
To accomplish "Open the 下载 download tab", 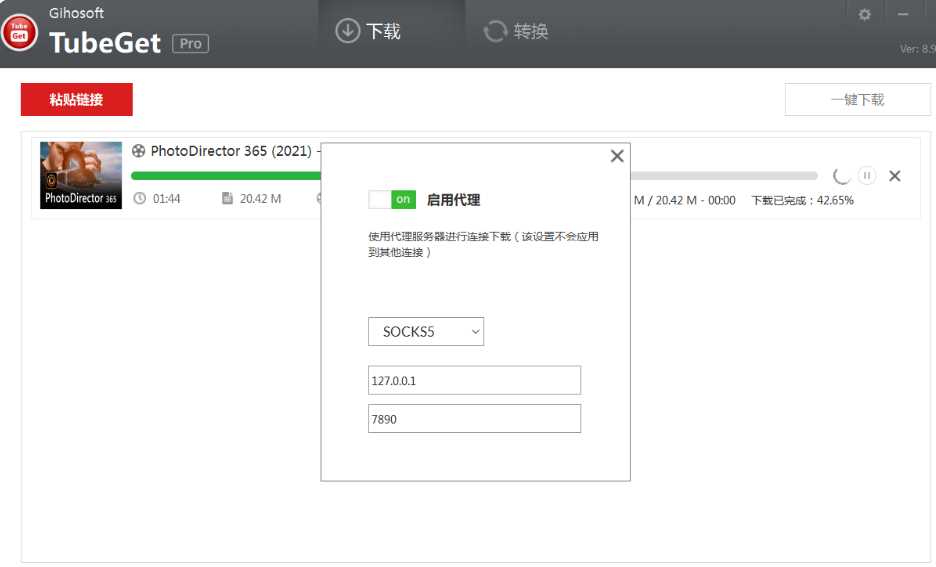I will coord(368,31).
